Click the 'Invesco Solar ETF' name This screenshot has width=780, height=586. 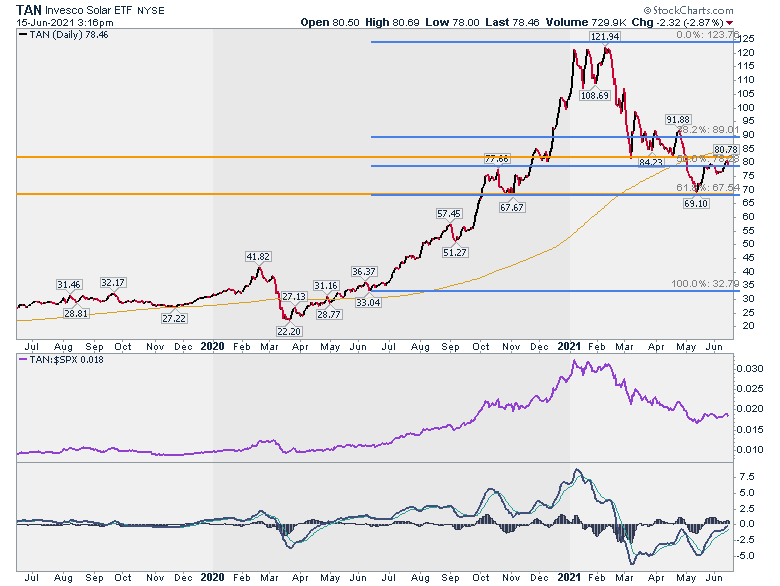pyautogui.click(x=90, y=10)
